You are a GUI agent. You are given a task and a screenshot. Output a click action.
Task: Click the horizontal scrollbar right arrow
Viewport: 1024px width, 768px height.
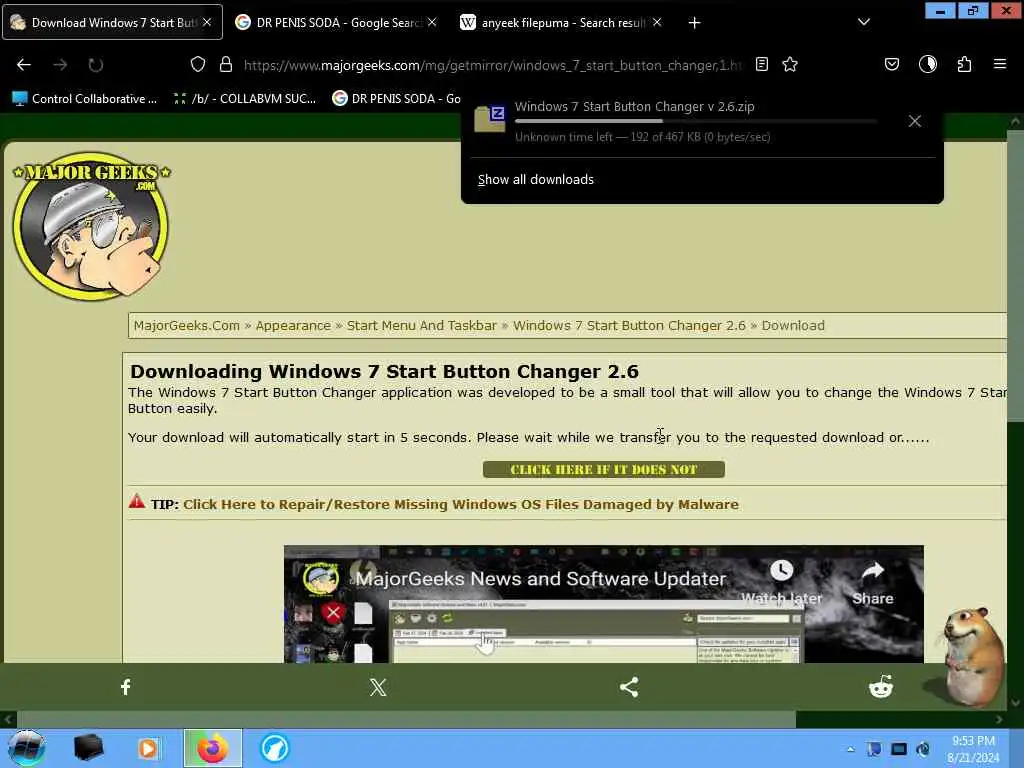999,720
